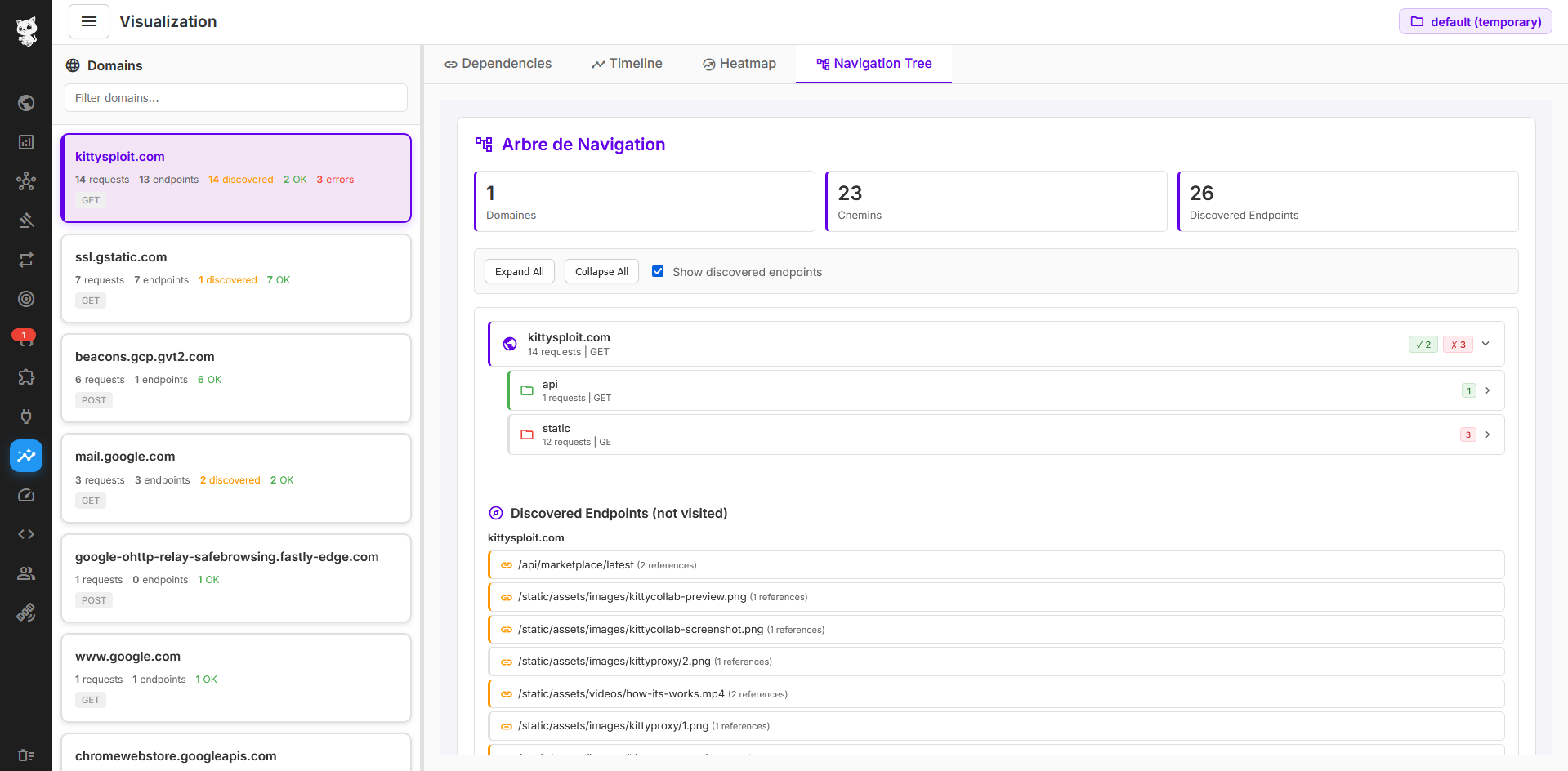Open the statistics panel icon in sidebar
The height and width of the screenshot is (771, 1568).
pyautogui.click(x=25, y=142)
